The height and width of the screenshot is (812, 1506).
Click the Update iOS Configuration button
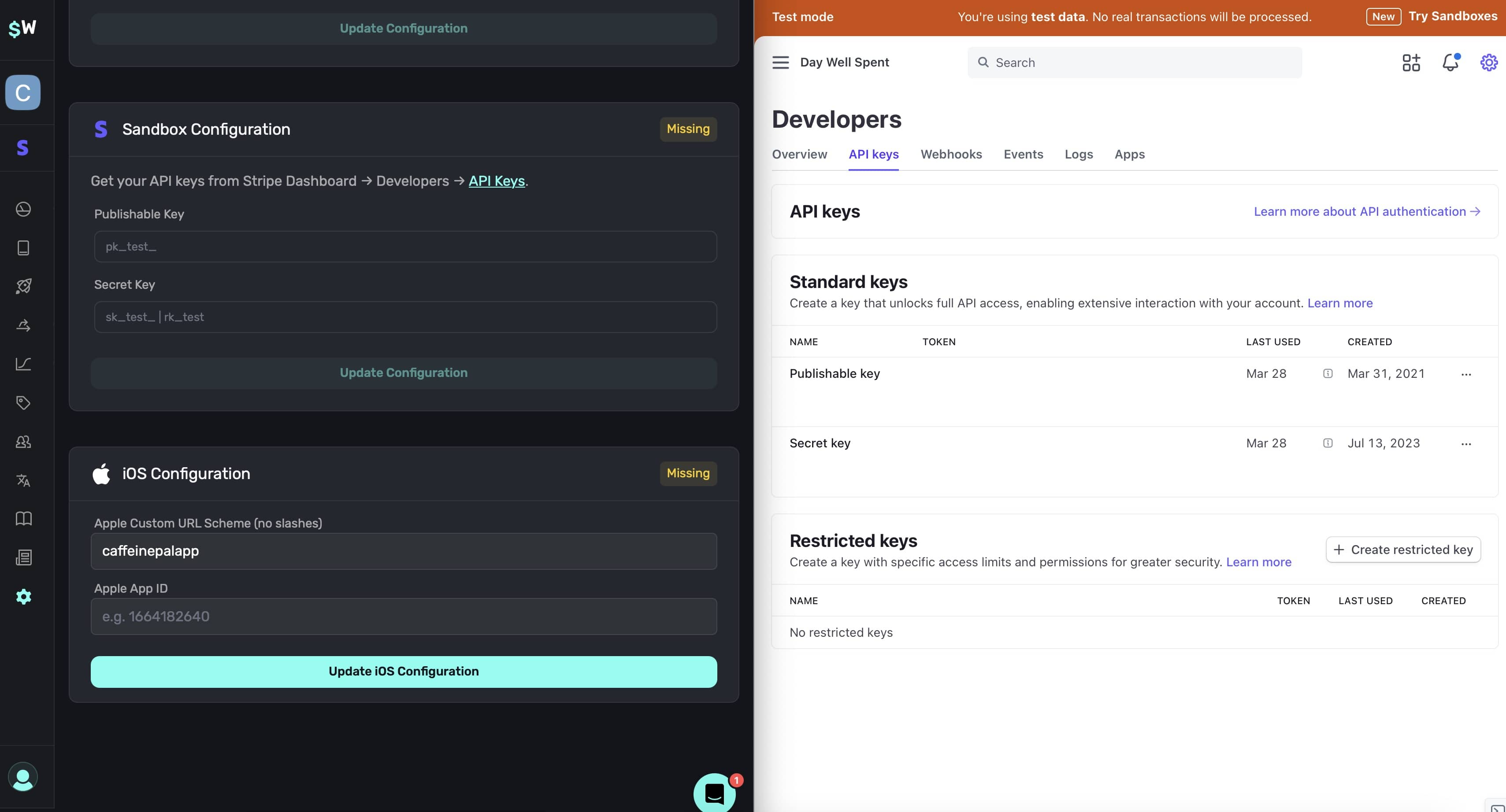404,672
